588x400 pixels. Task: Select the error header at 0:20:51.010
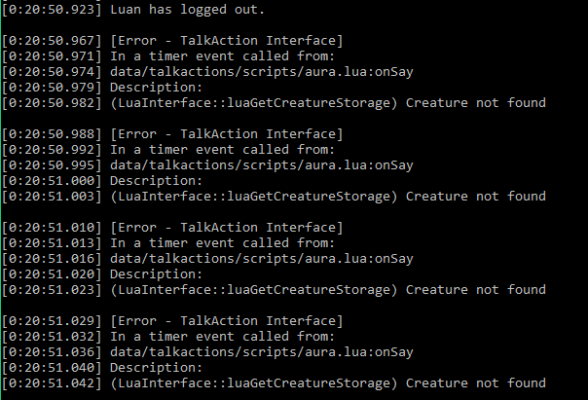[226, 227]
